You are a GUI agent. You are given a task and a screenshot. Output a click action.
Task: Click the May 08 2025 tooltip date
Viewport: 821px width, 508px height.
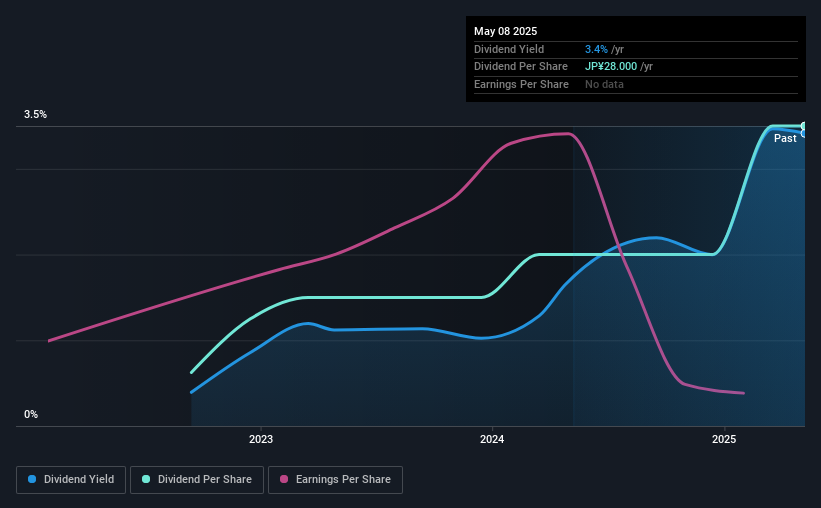[x=505, y=31]
